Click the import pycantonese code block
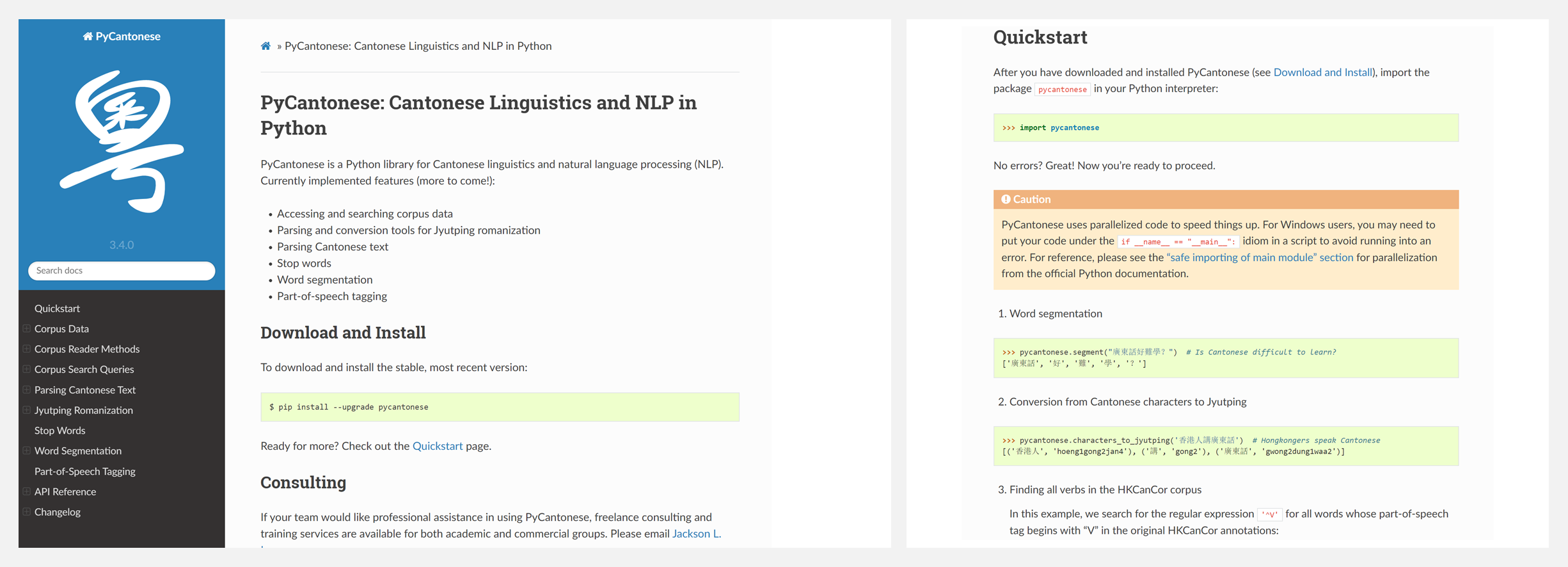 tap(1226, 127)
